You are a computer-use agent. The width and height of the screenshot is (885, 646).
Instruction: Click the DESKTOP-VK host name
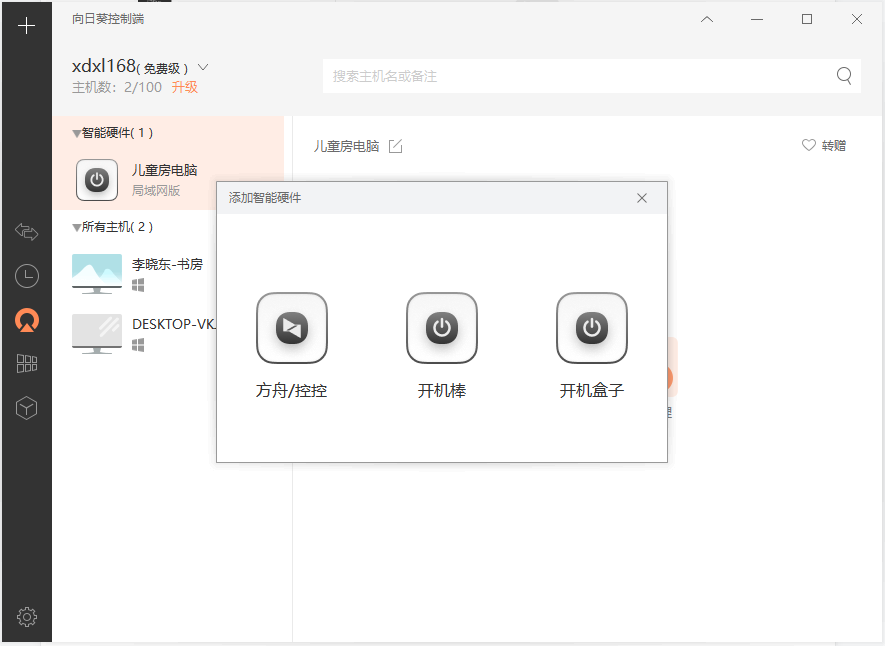pyautogui.click(x=173, y=324)
